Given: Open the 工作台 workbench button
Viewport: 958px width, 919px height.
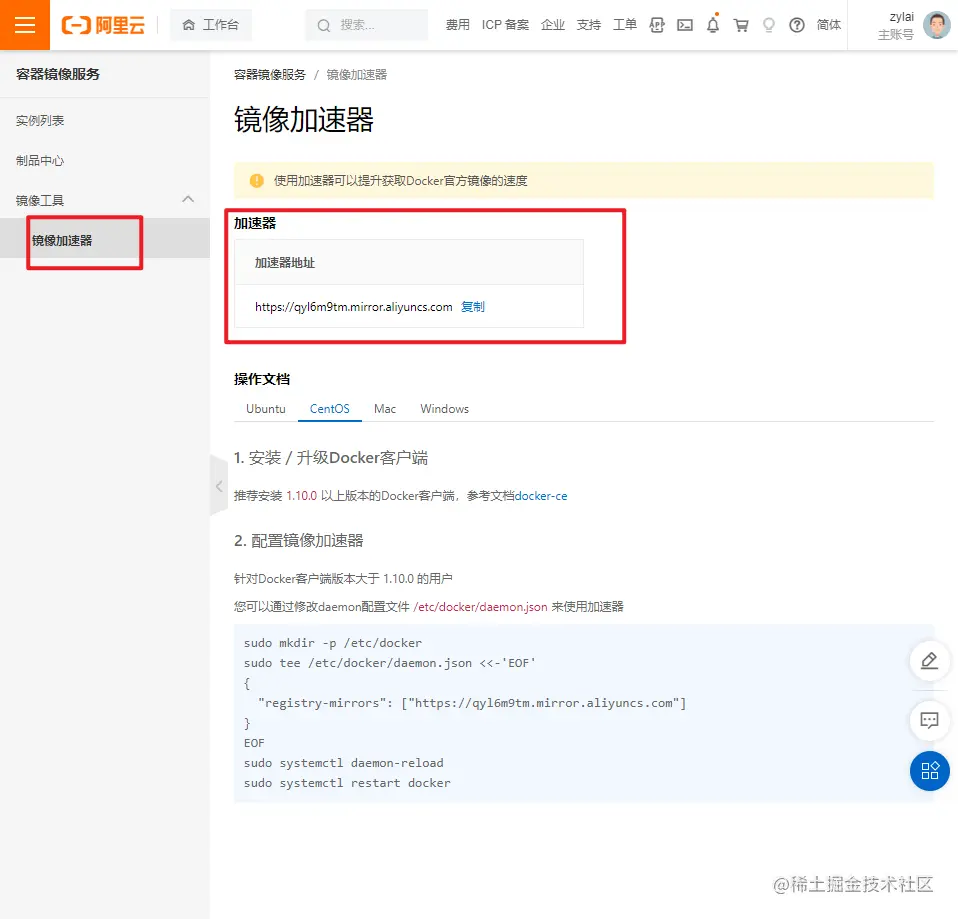Looking at the screenshot, I should (x=211, y=25).
